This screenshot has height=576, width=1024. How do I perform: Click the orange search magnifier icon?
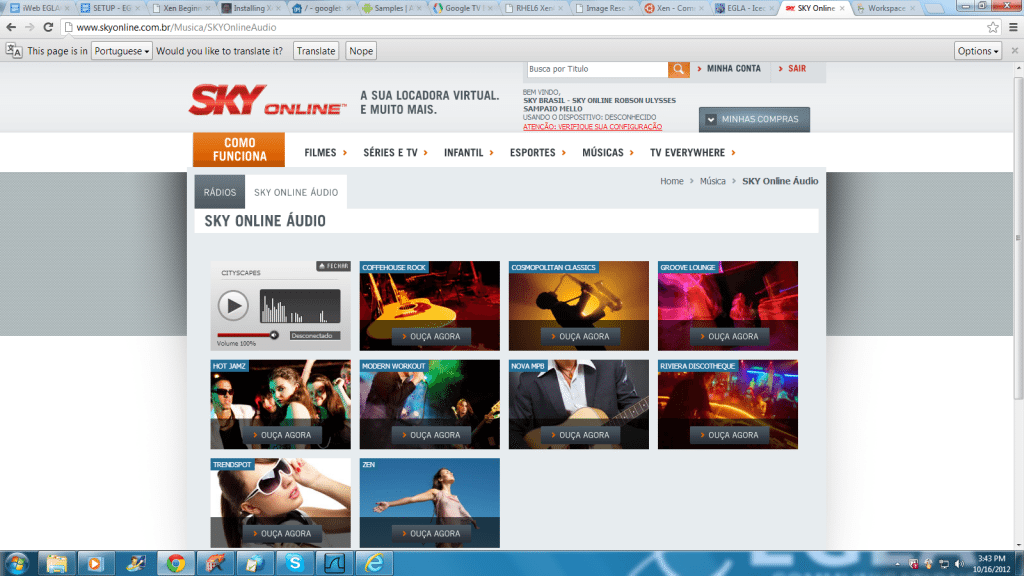pyautogui.click(x=679, y=69)
